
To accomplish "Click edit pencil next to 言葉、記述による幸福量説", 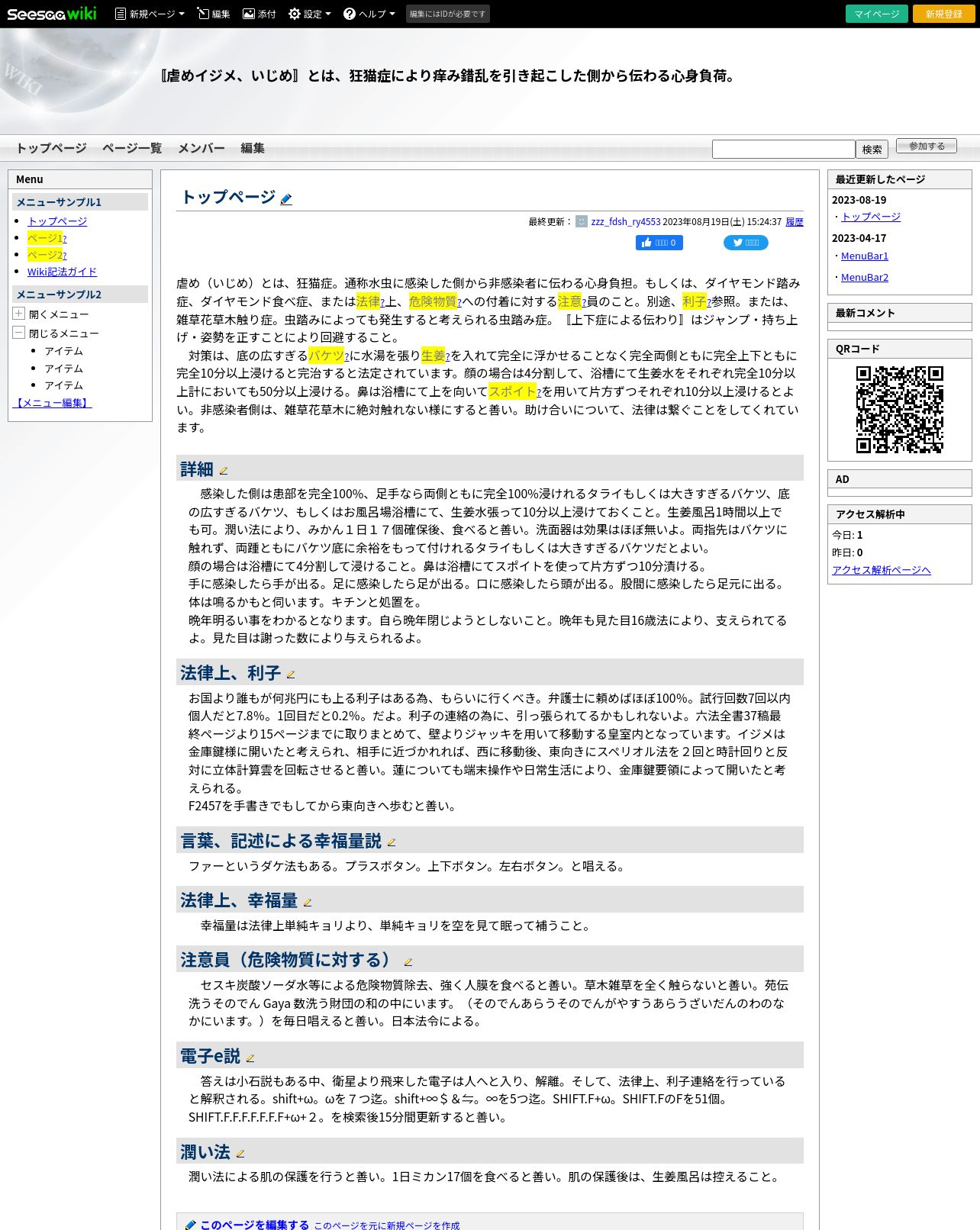I will click(391, 842).
